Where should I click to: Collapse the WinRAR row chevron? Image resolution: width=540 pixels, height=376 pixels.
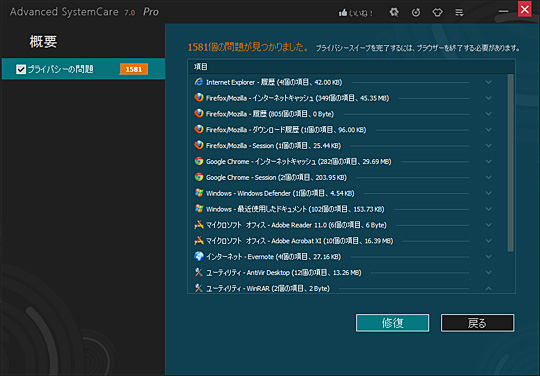coord(488,288)
